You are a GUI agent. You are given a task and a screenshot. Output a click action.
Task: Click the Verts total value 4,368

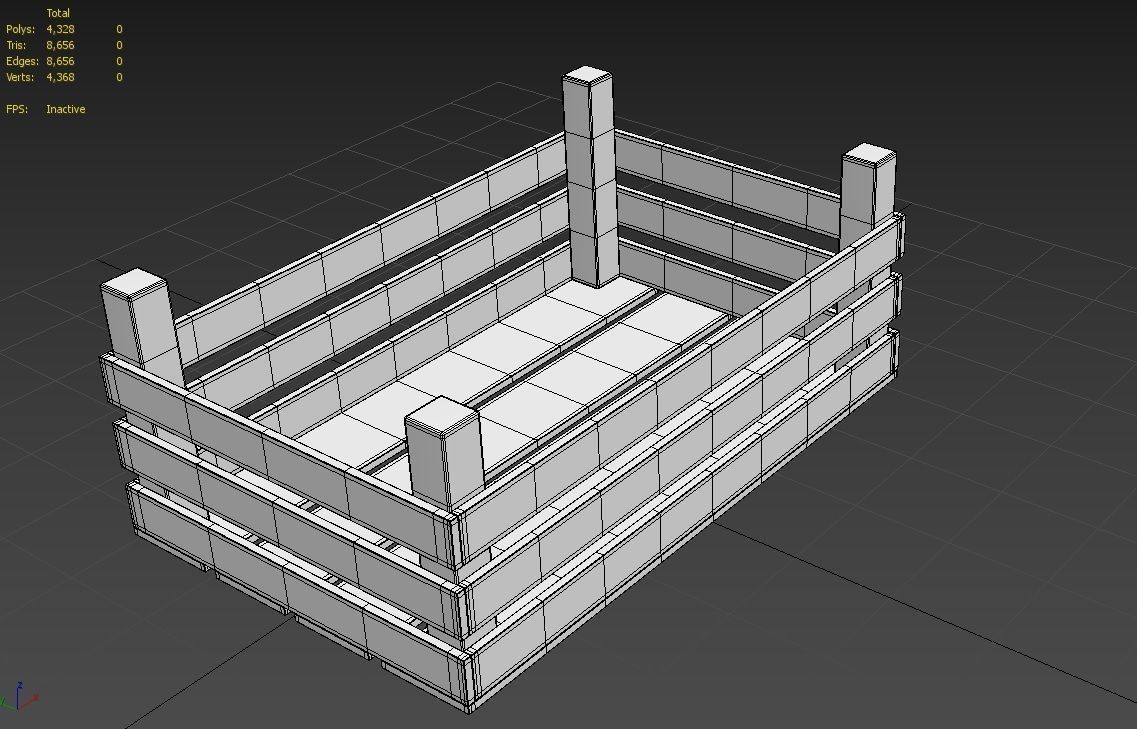[60, 77]
